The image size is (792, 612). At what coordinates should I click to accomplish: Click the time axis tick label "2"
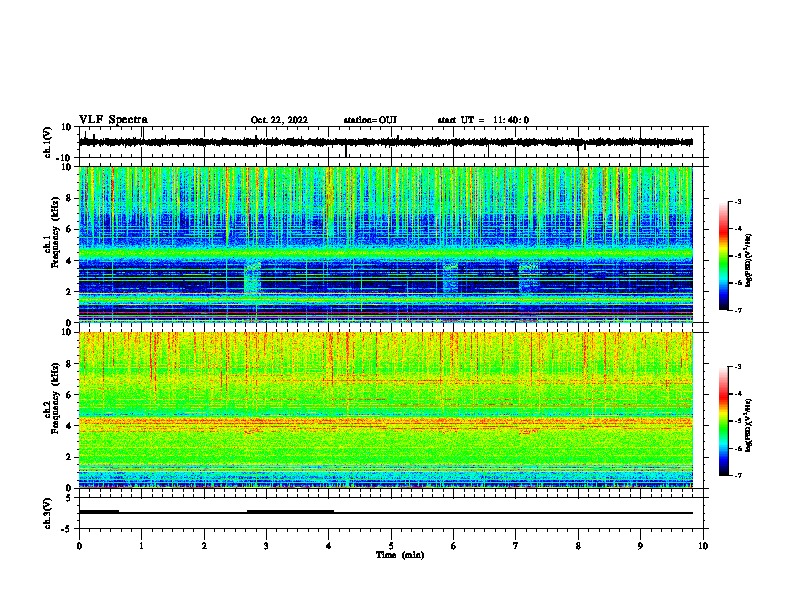click(204, 546)
